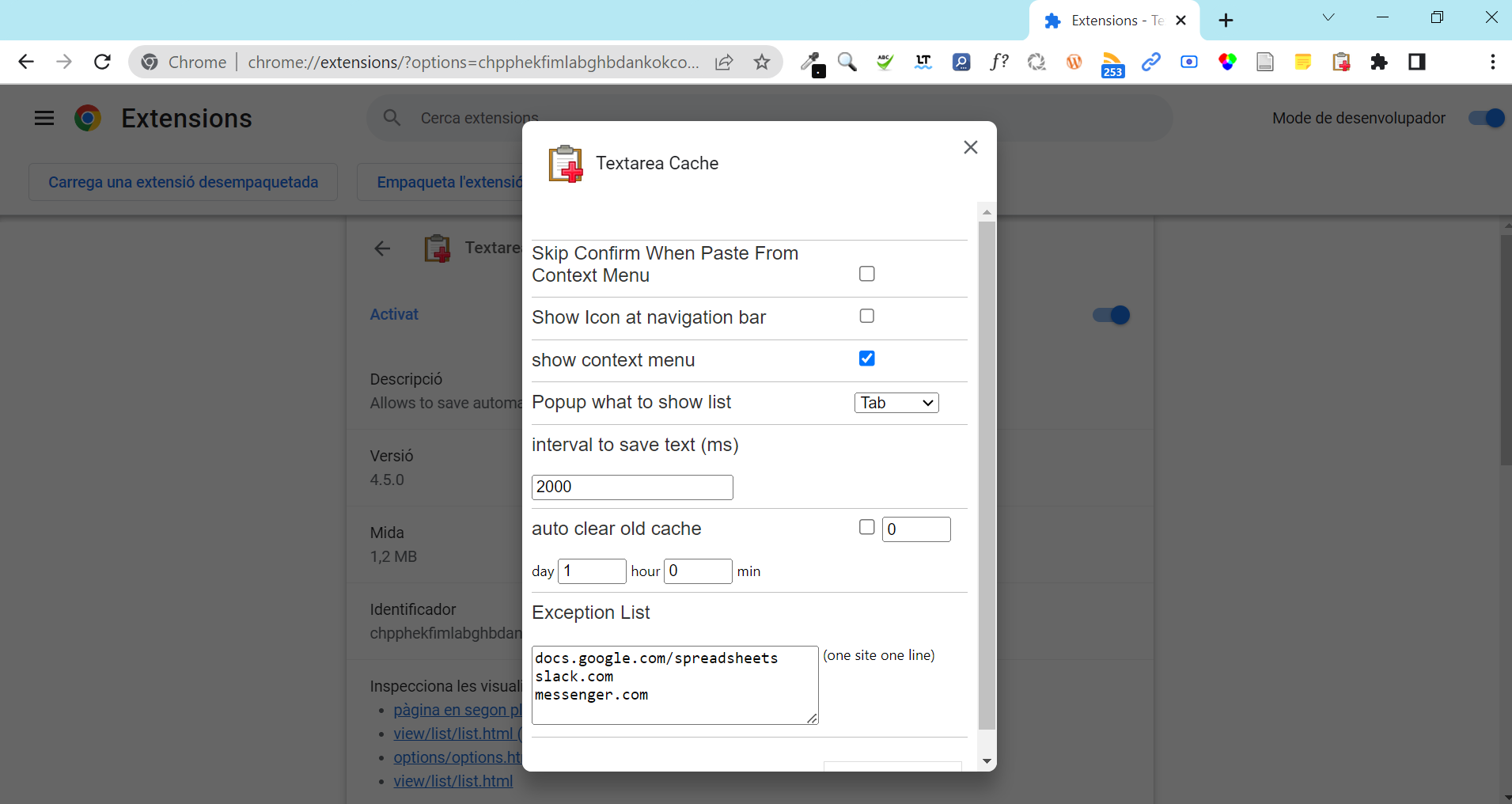Click the interval to save text field

point(631,487)
